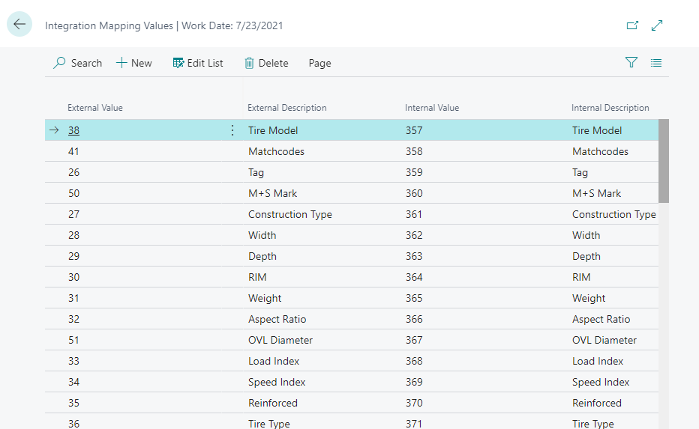This screenshot has width=699, height=429.
Task: Toggle the filter pane funnel icon
Action: click(631, 62)
